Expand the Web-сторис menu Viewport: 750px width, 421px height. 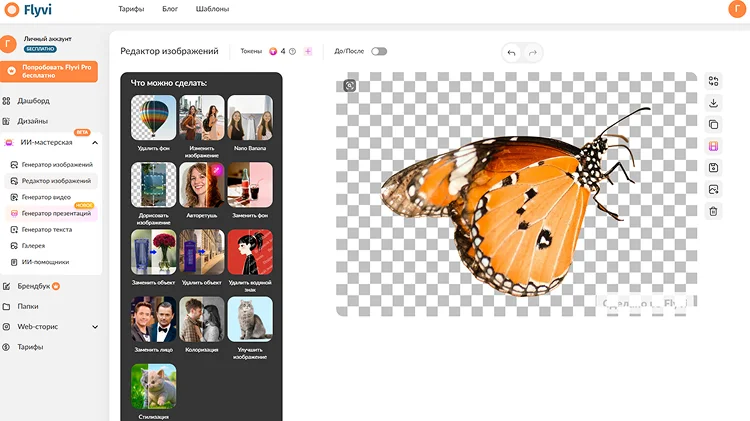(95, 327)
